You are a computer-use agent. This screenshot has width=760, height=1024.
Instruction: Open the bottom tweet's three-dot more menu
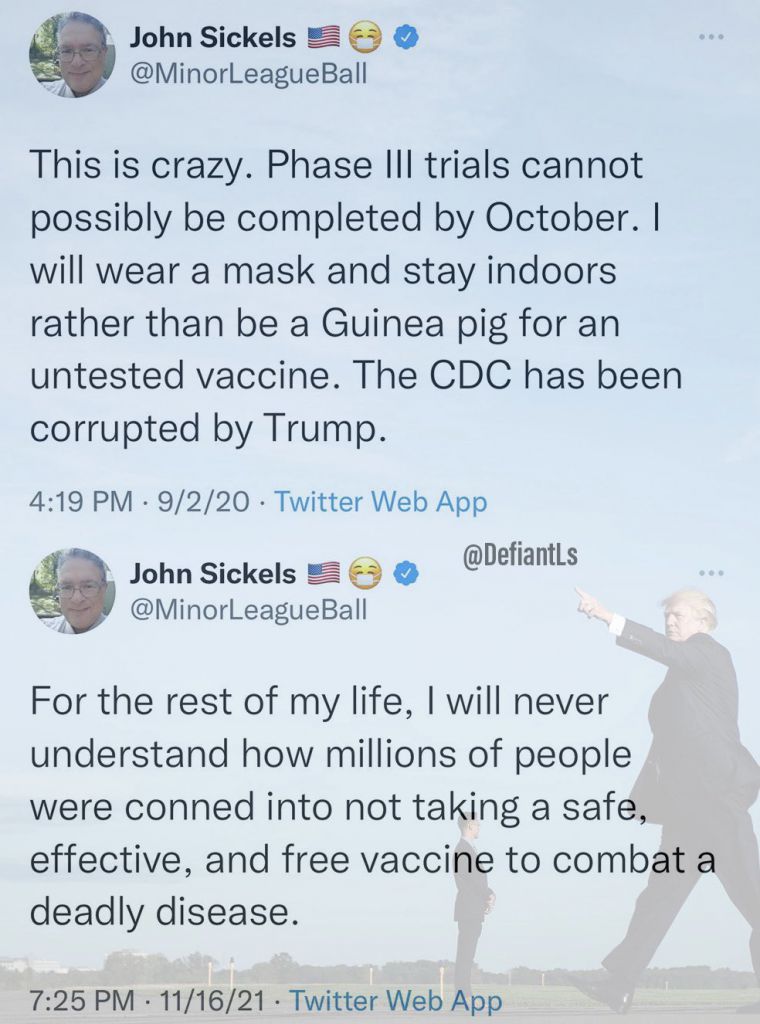[710, 573]
